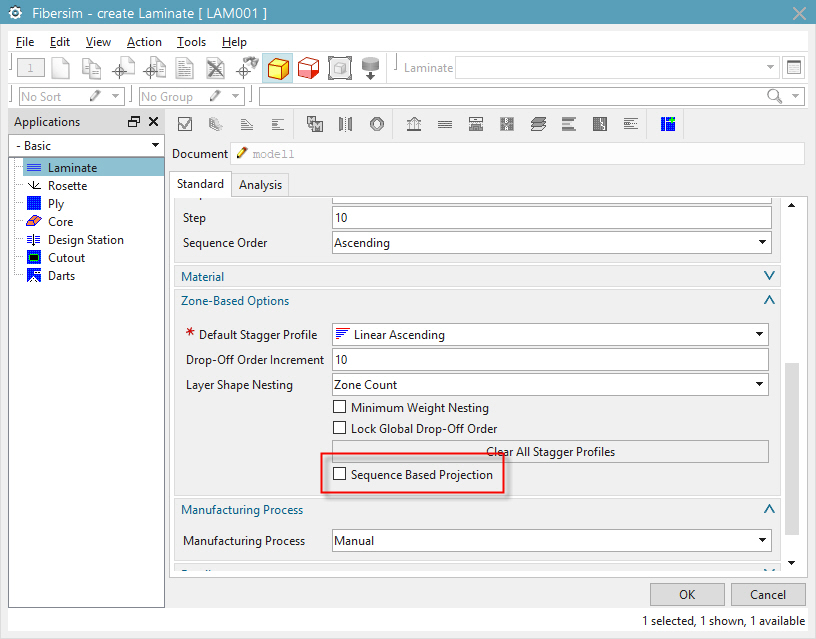This screenshot has width=816, height=639.
Task: Check the Minimum Weight Nesting option
Action: point(340,408)
